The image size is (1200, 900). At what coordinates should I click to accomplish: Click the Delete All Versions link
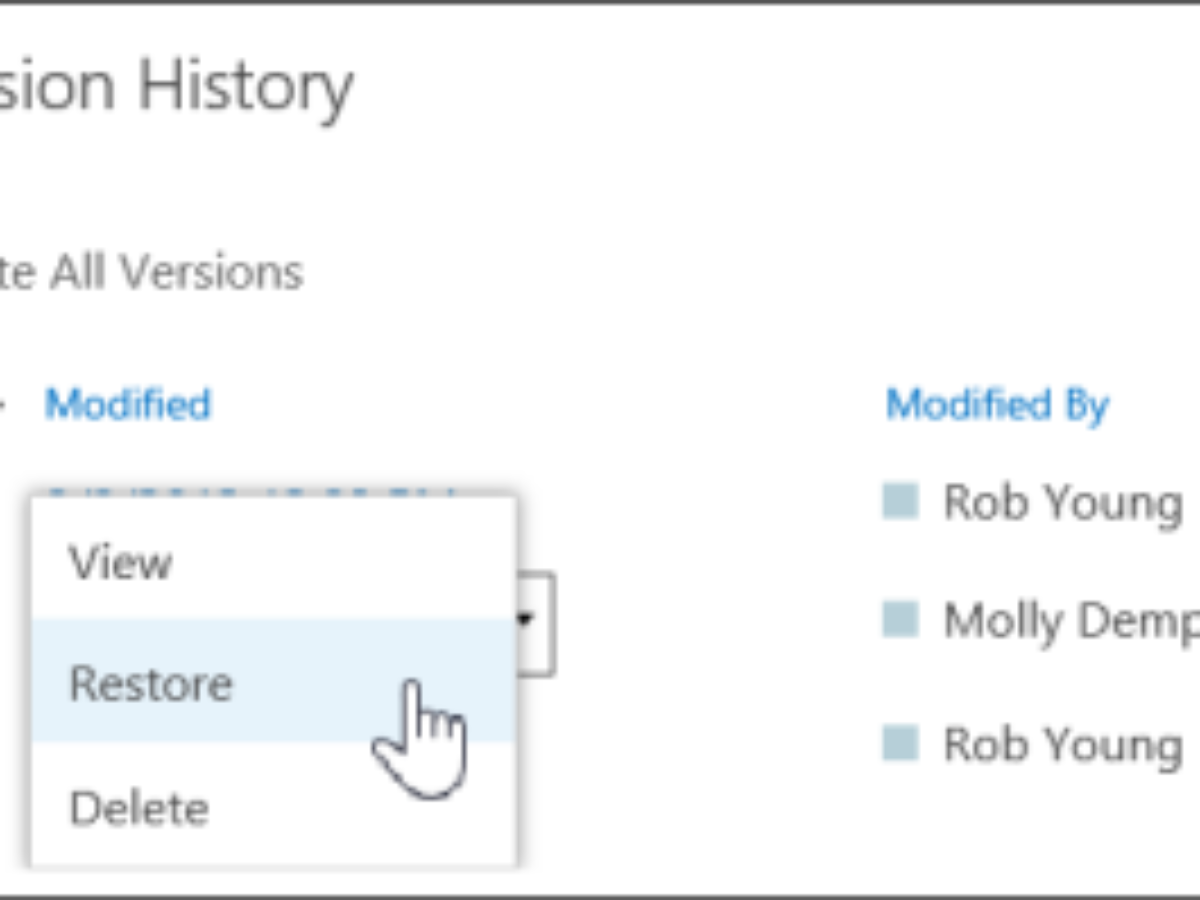pyautogui.click(x=150, y=272)
